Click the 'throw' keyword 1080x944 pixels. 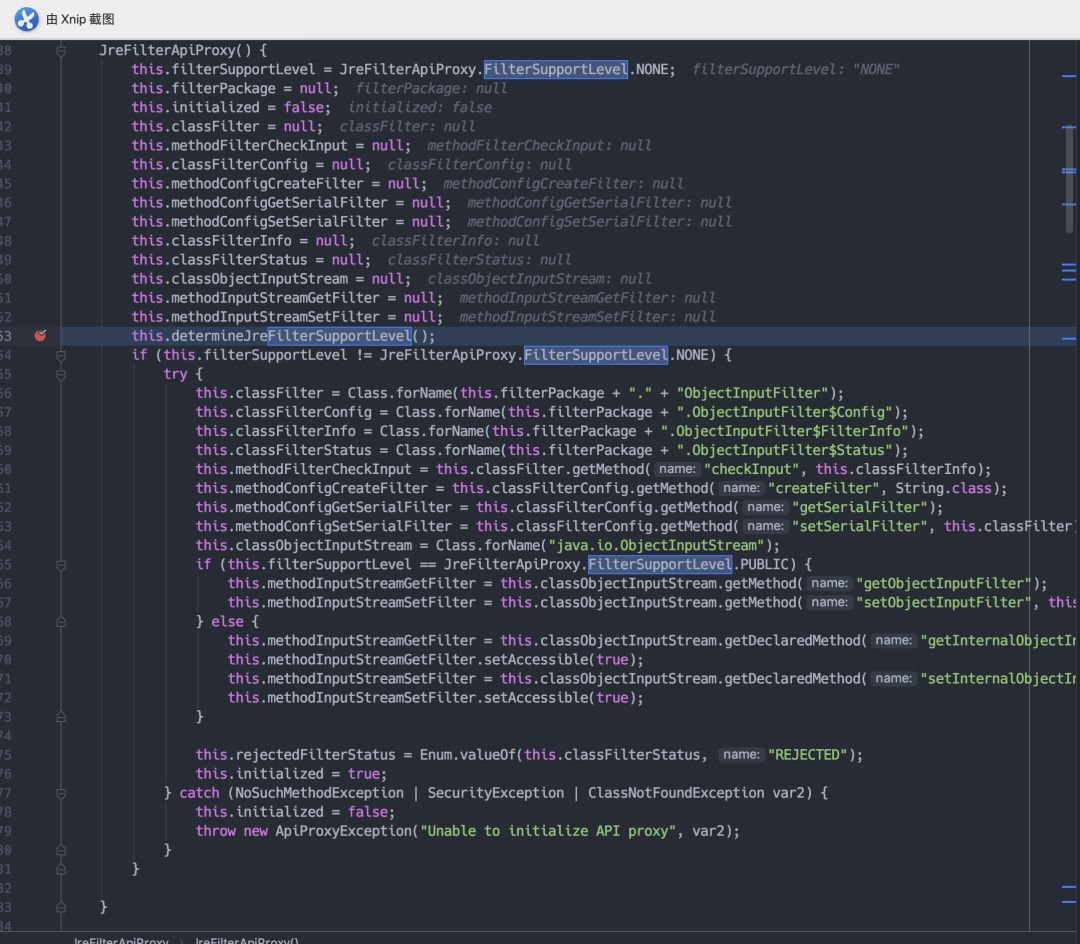click(x=215, y=831)
